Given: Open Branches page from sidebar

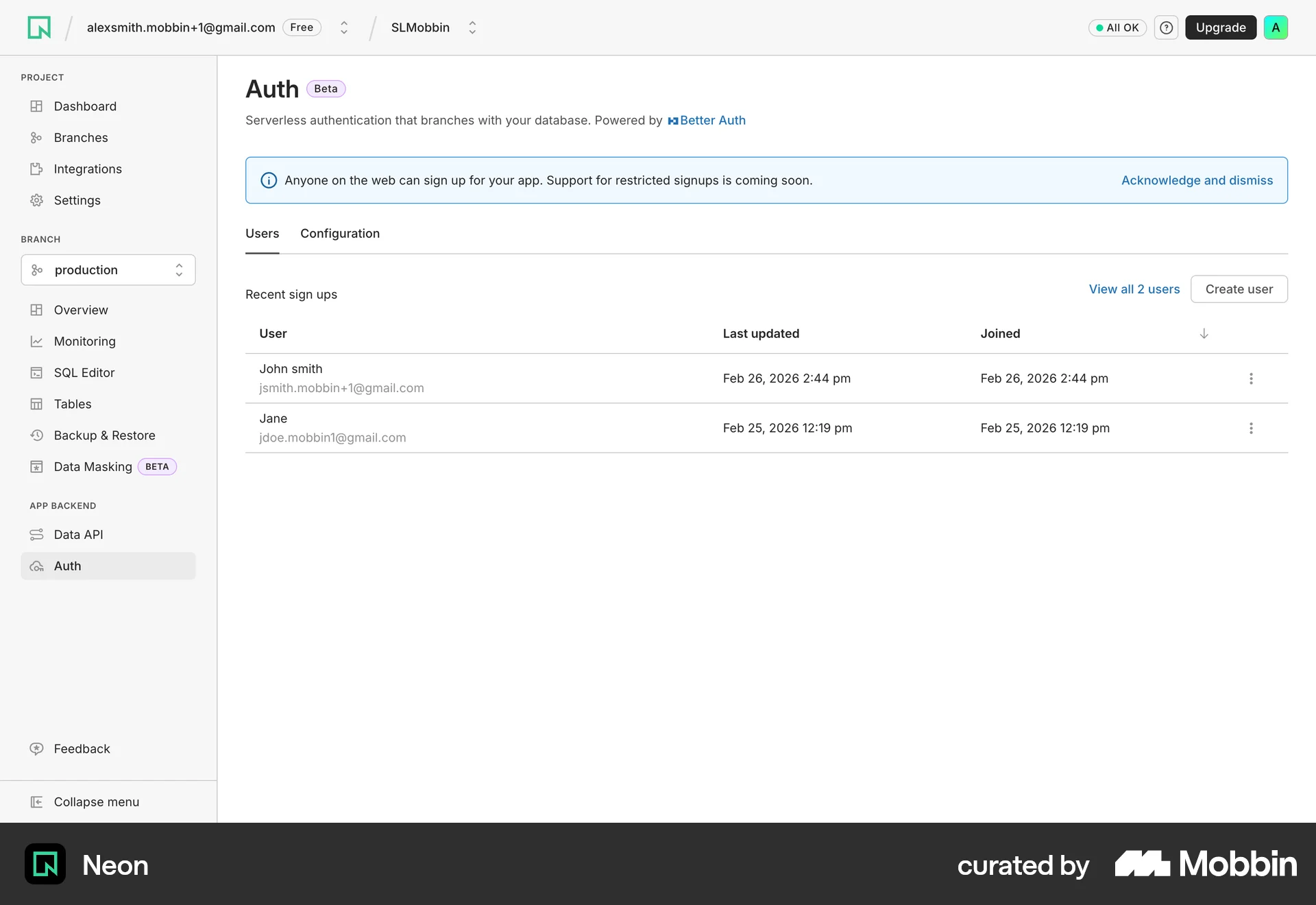Looking at the screenshot, I should coord(108,138).
